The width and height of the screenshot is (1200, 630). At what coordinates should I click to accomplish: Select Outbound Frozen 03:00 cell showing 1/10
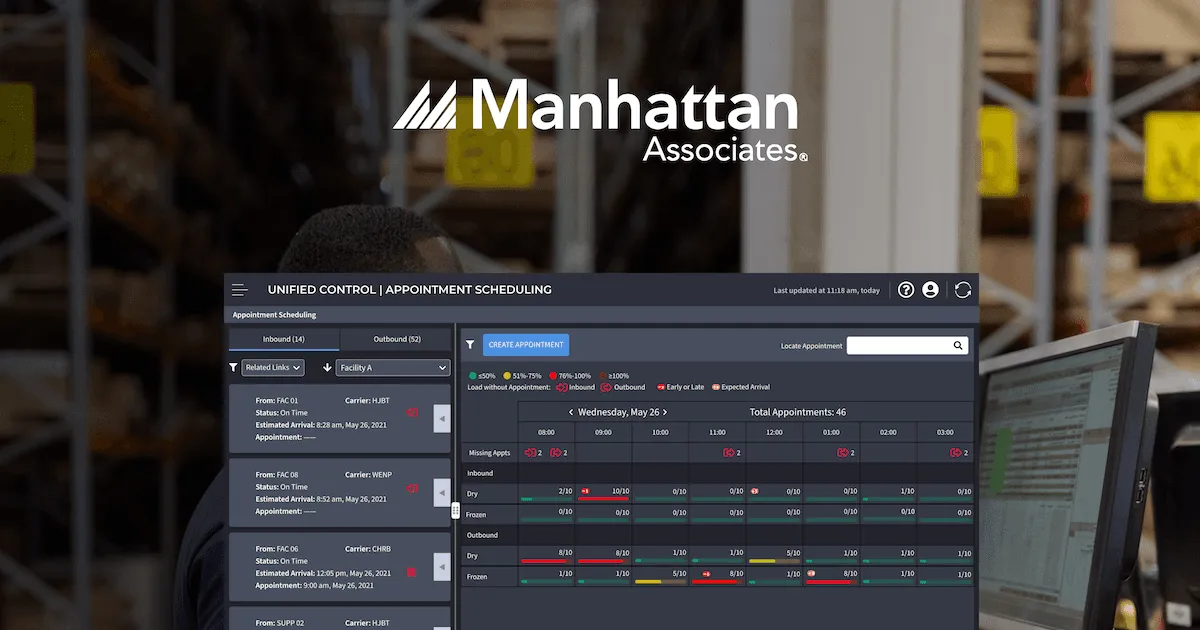click(x=945, y=576)
